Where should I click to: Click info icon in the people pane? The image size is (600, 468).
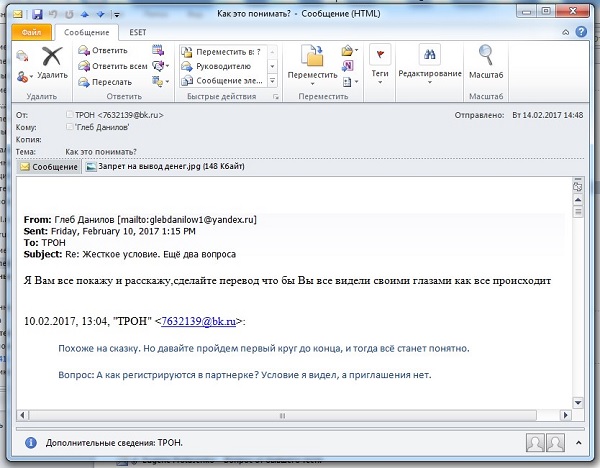[x=31, y=443]
